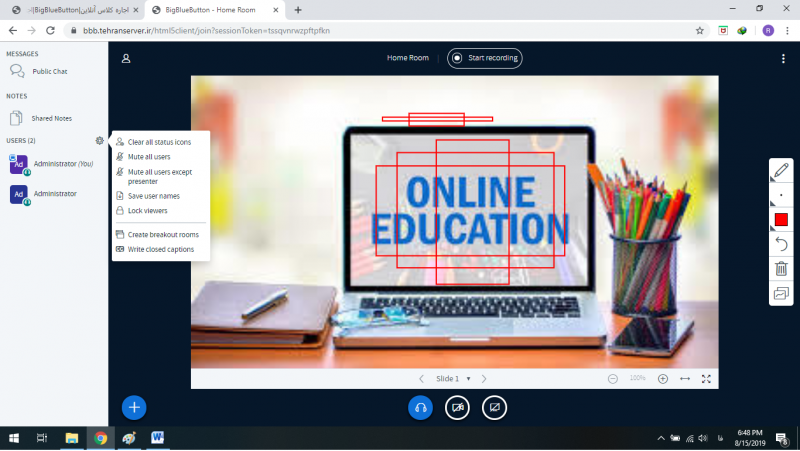Select the pencil drawing tool
This screenshot has width=800, height=451.
click(781, 170)
